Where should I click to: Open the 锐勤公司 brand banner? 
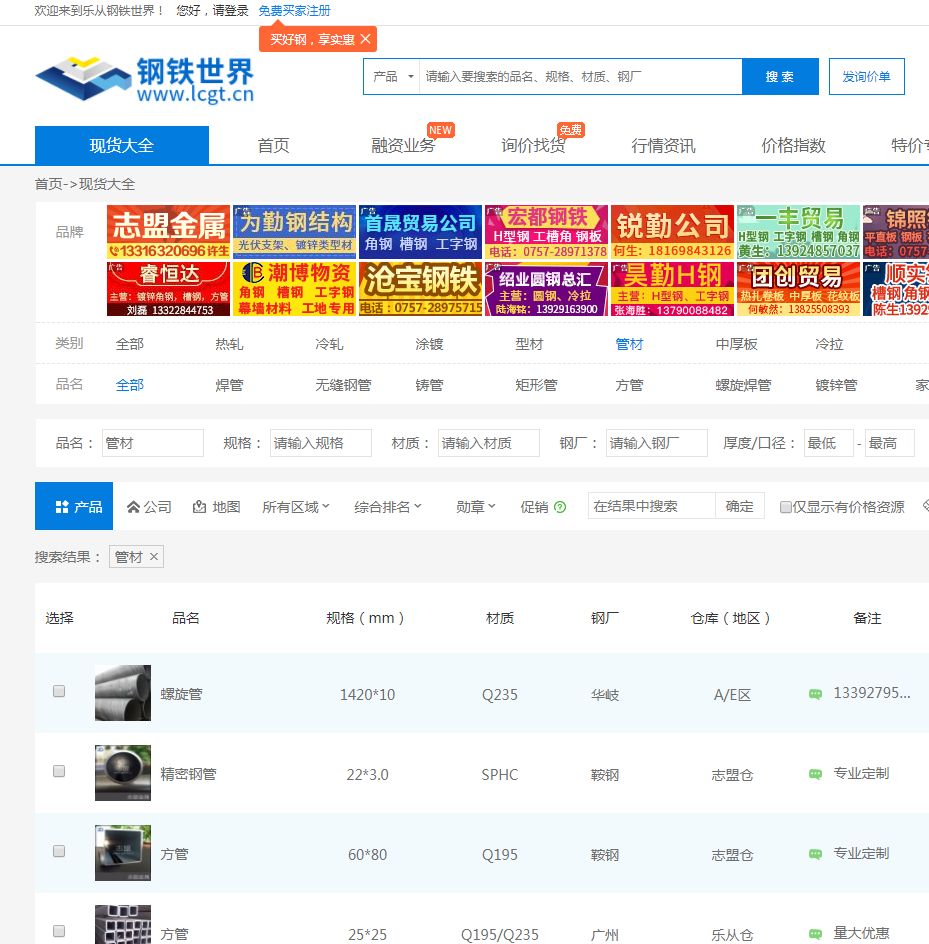click(673, 232)
